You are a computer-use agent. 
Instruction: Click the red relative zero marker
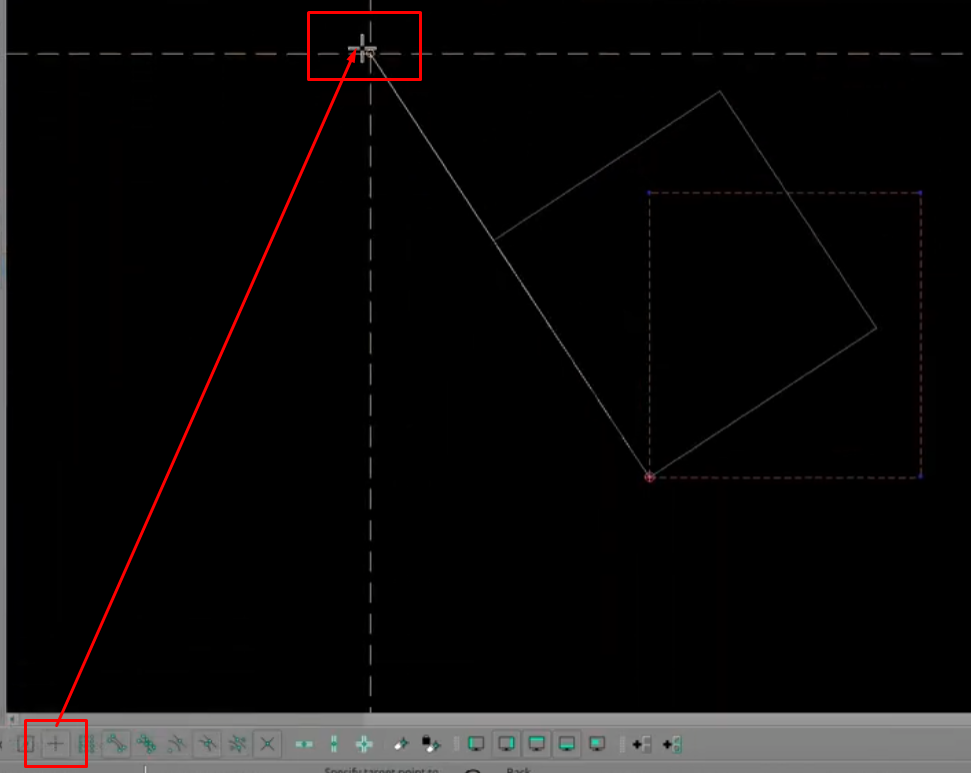pyautogui.click(x=650, y=477)
